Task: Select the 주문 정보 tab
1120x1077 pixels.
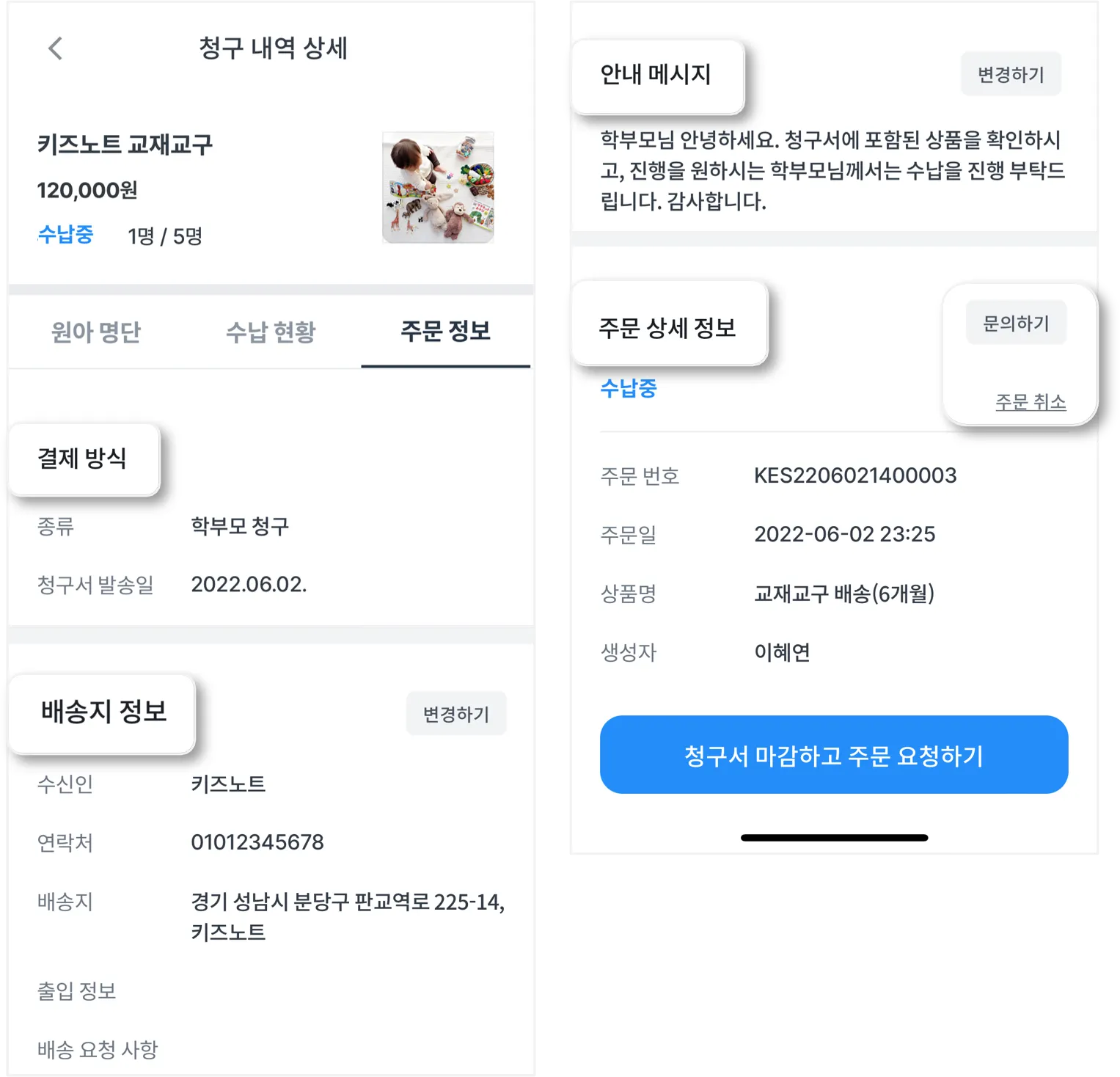Action: tap(445, 332)
